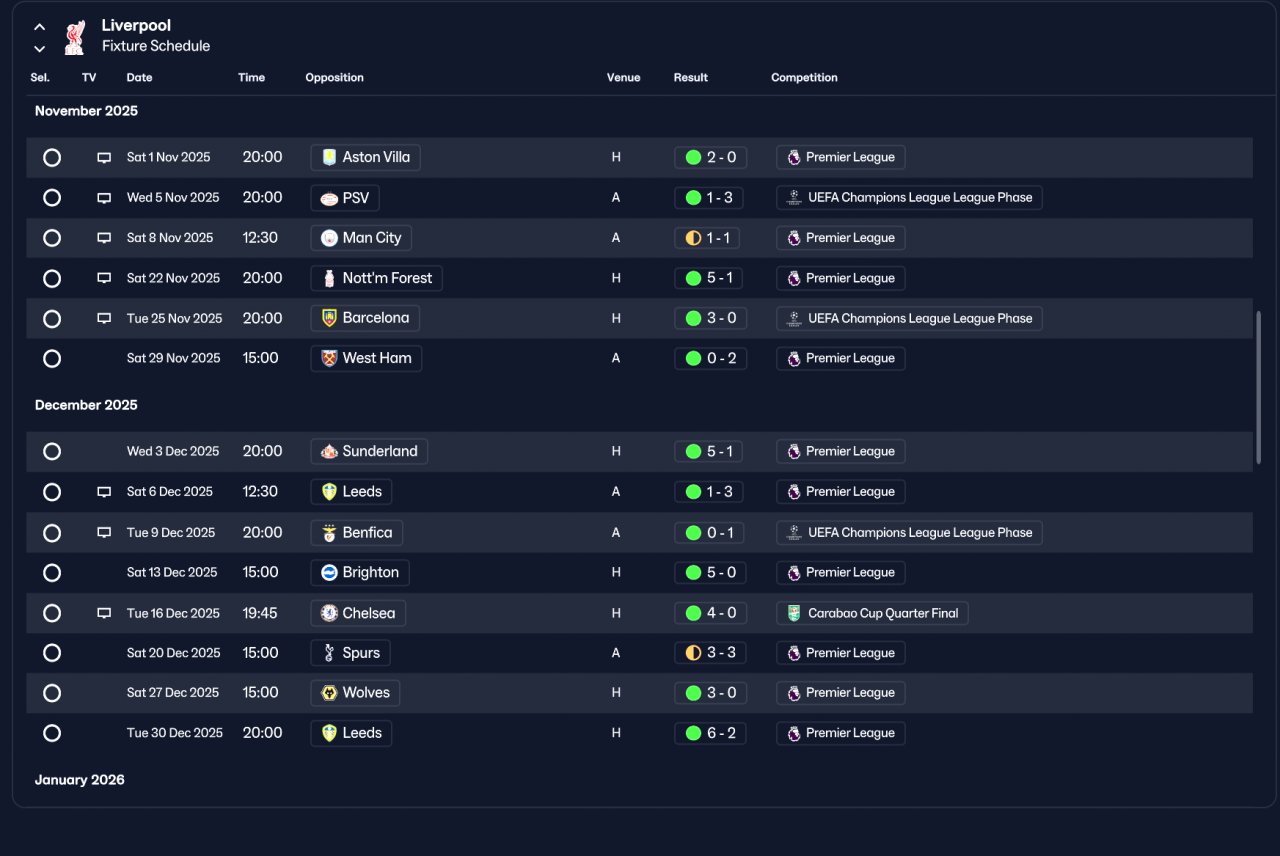This screenshot has width=1280, height=856.
Task: Click the Sunderland club badge
Action: tap(329, 451)
